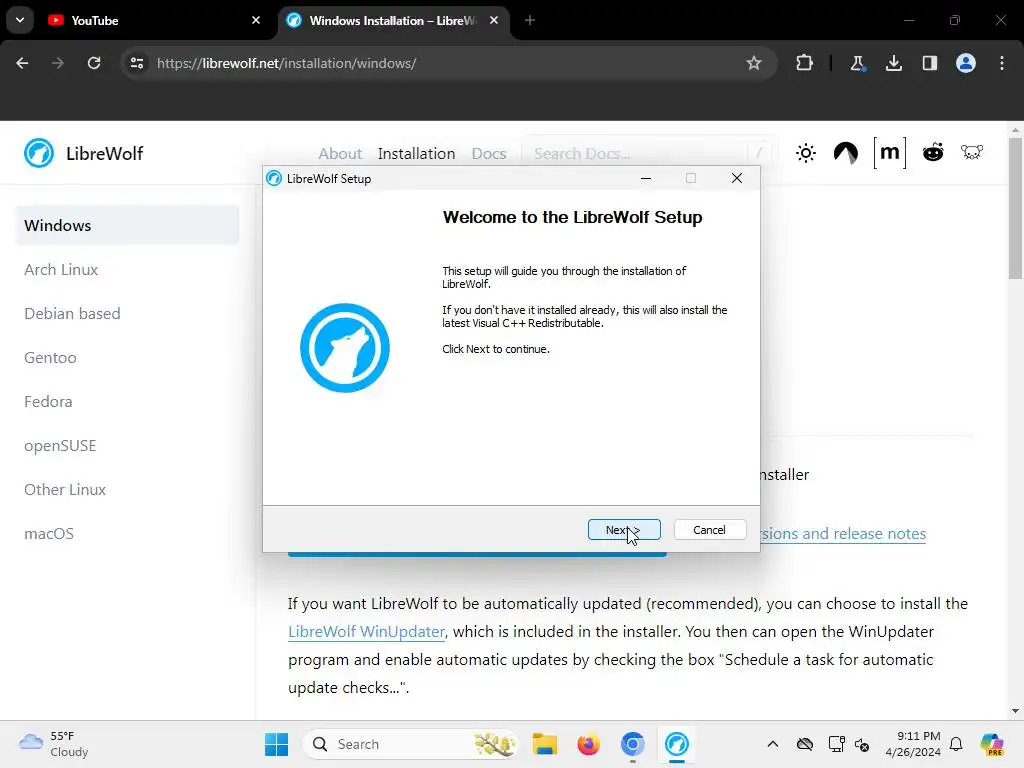
Task: Click the scrollbar down arrow
Action: (1016, 711)
